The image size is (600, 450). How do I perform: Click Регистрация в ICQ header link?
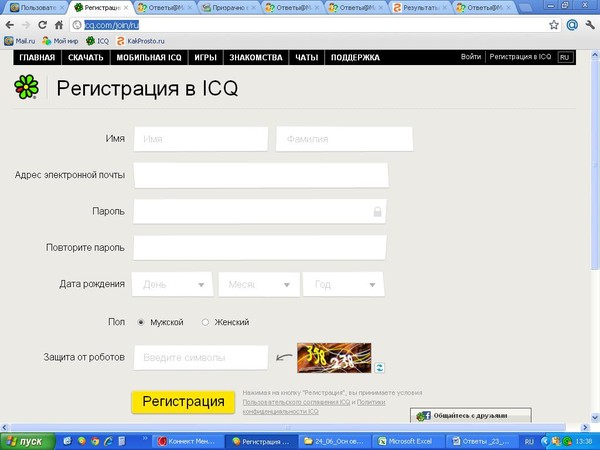(x=520, y=57)
